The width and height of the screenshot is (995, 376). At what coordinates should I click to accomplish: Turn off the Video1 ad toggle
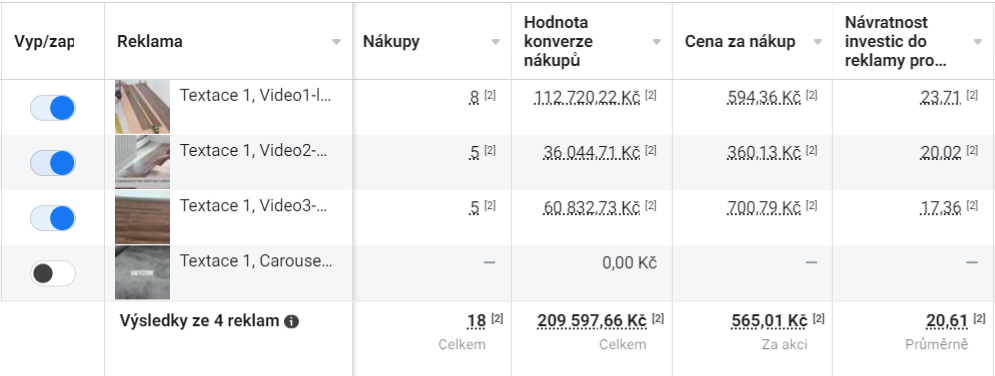click(53, 108)
